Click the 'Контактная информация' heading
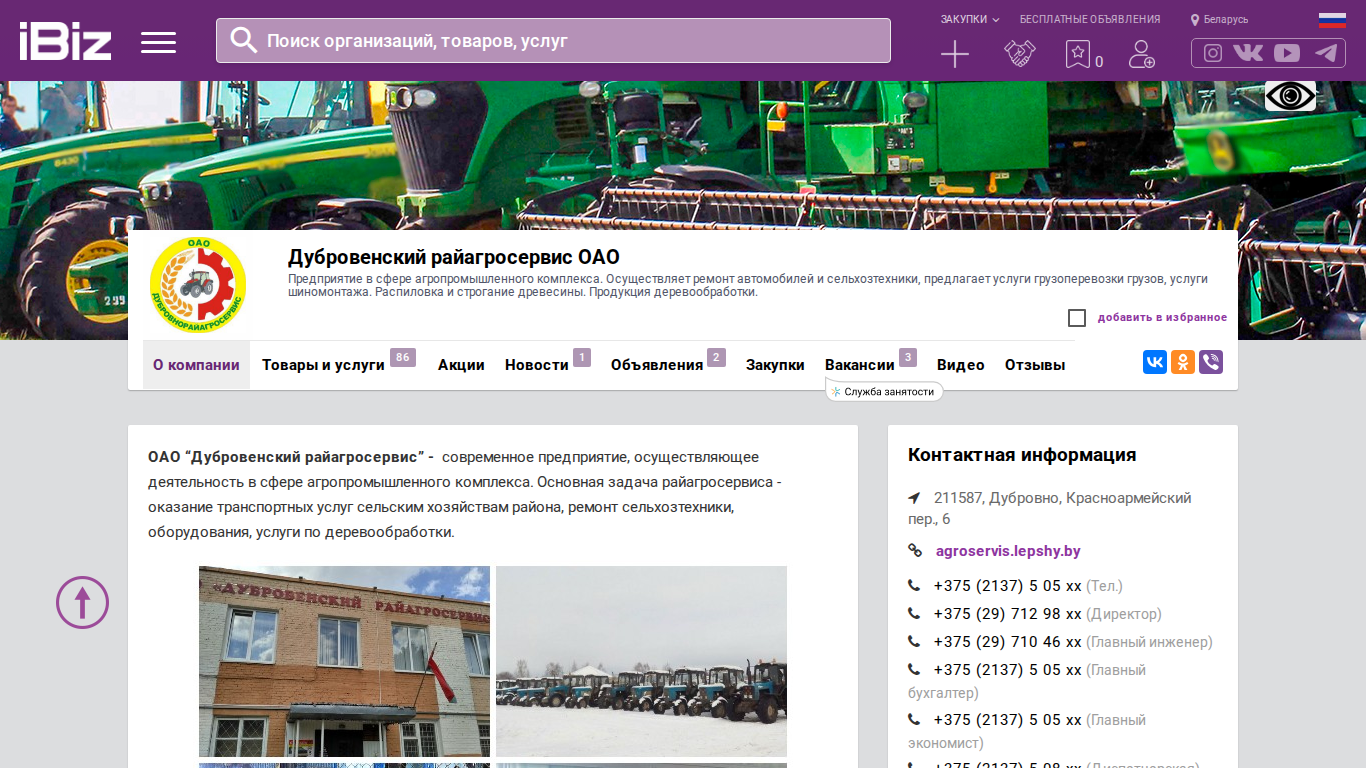Image resolution: width=1366 pixels, height=768 pixels. tap(1022, 455)
